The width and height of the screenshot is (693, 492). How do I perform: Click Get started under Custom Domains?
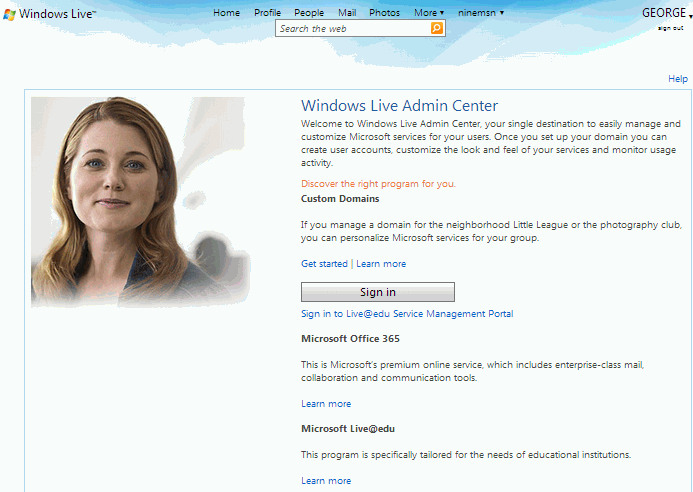[x=324, y=264]
